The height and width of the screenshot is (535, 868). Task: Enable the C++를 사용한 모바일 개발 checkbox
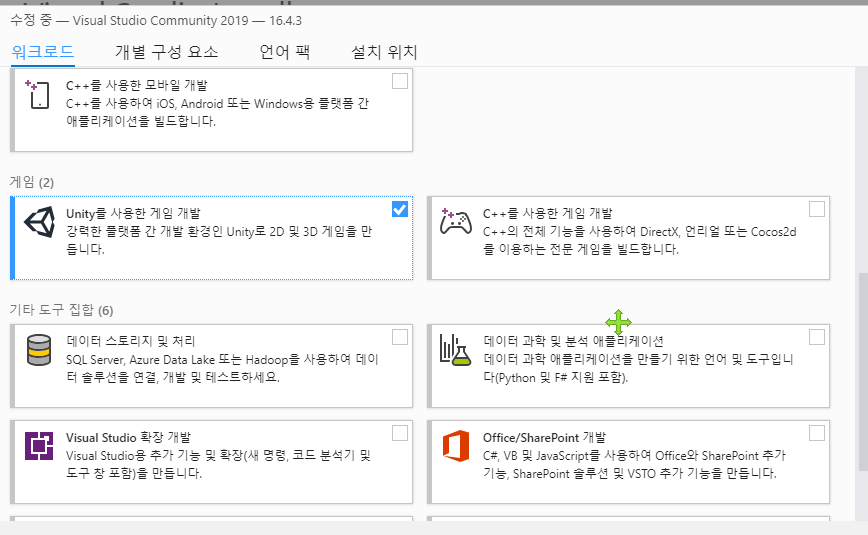pyautogui.click(x=400, y=81)
